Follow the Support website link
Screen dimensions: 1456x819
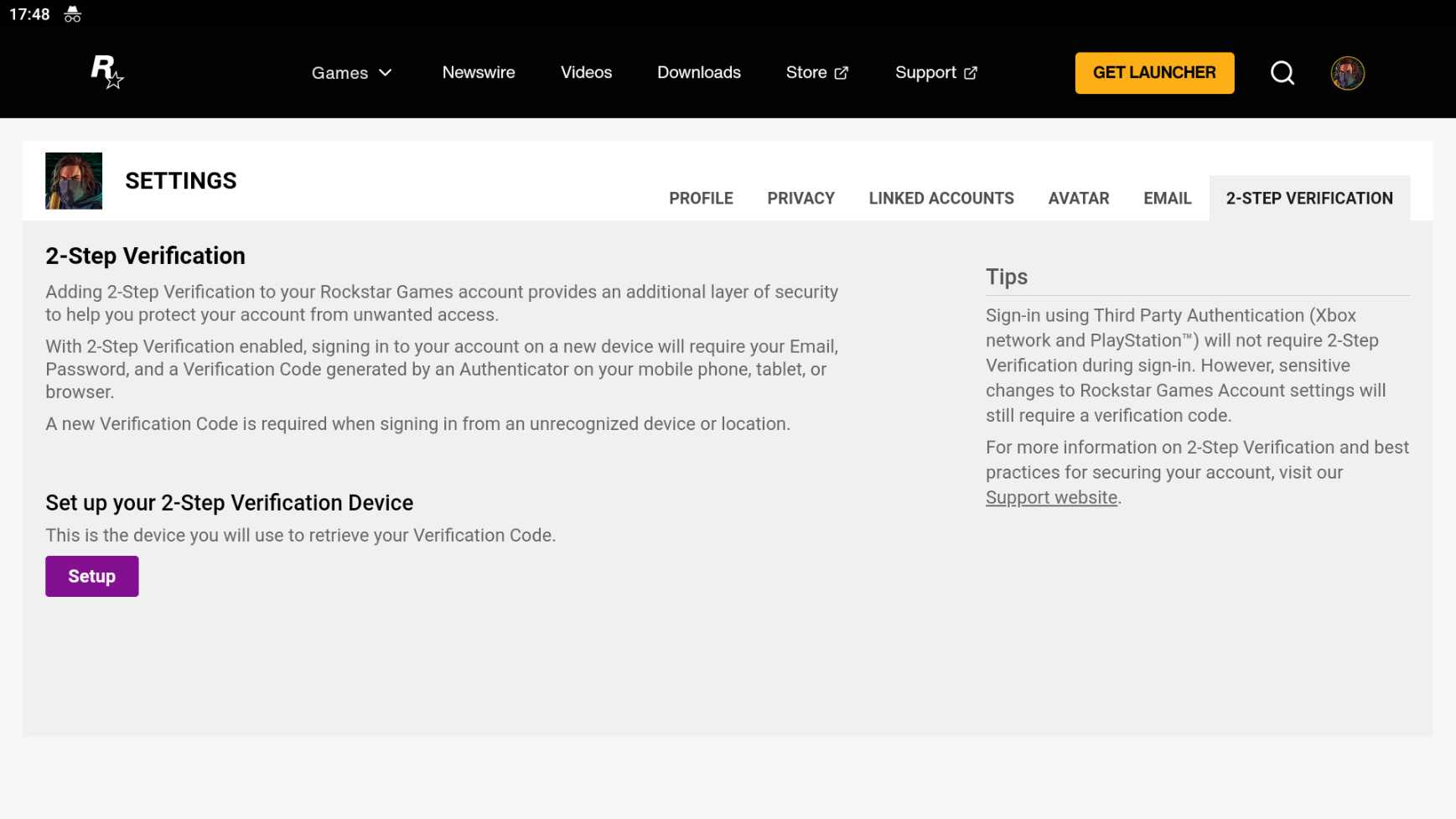point(1051,497)
